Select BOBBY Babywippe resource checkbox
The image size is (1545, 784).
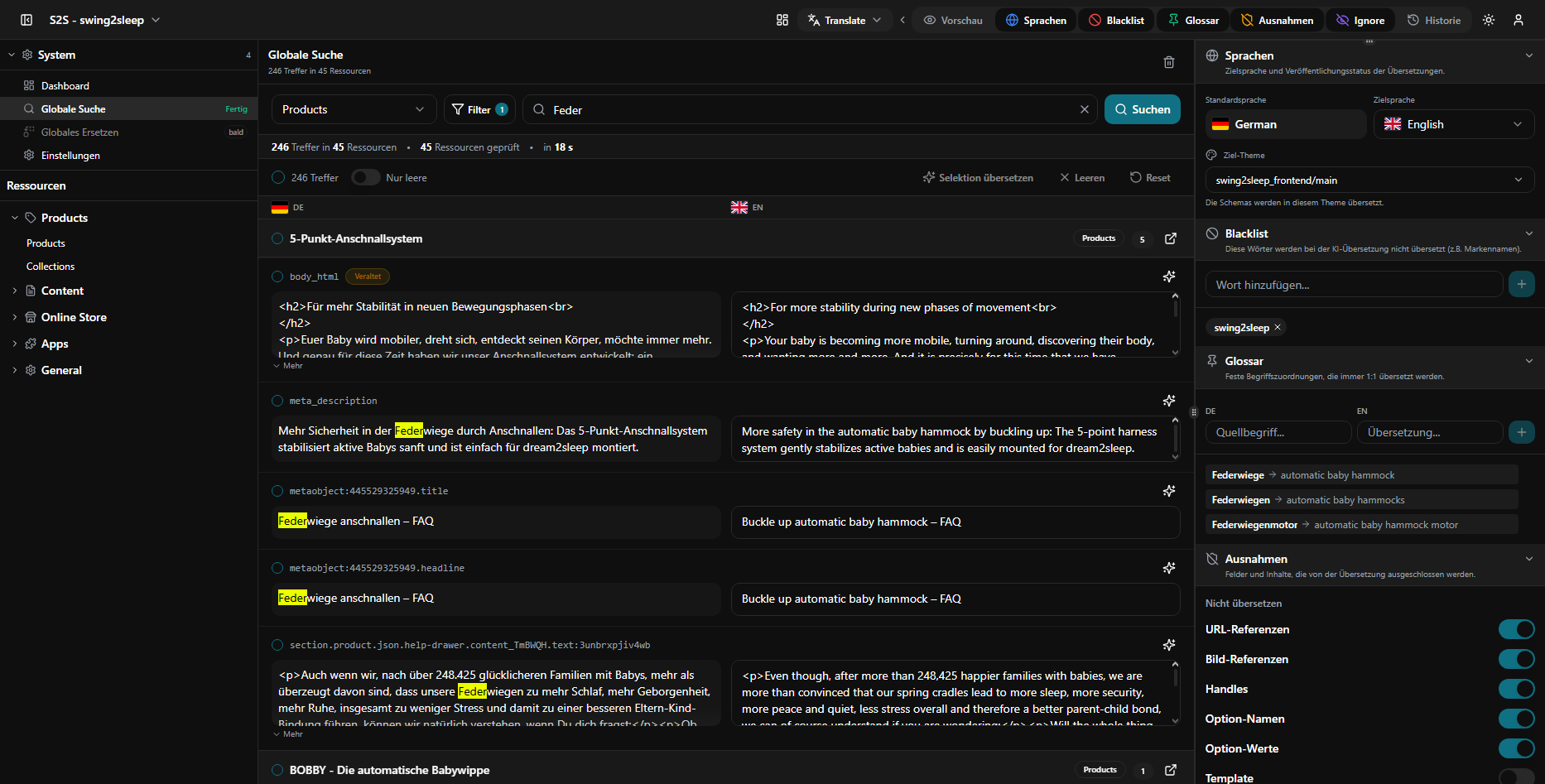click(x=277, y=770)
